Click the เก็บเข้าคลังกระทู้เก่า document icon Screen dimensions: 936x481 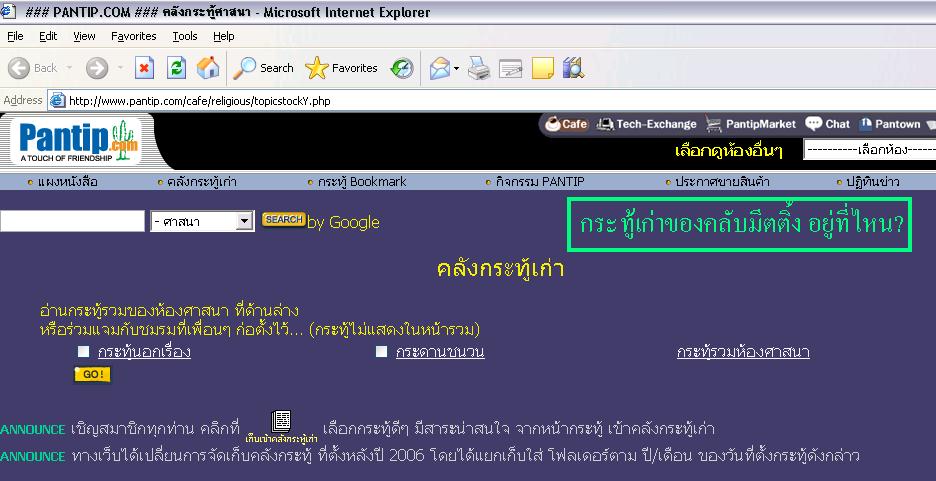(281, 423)
